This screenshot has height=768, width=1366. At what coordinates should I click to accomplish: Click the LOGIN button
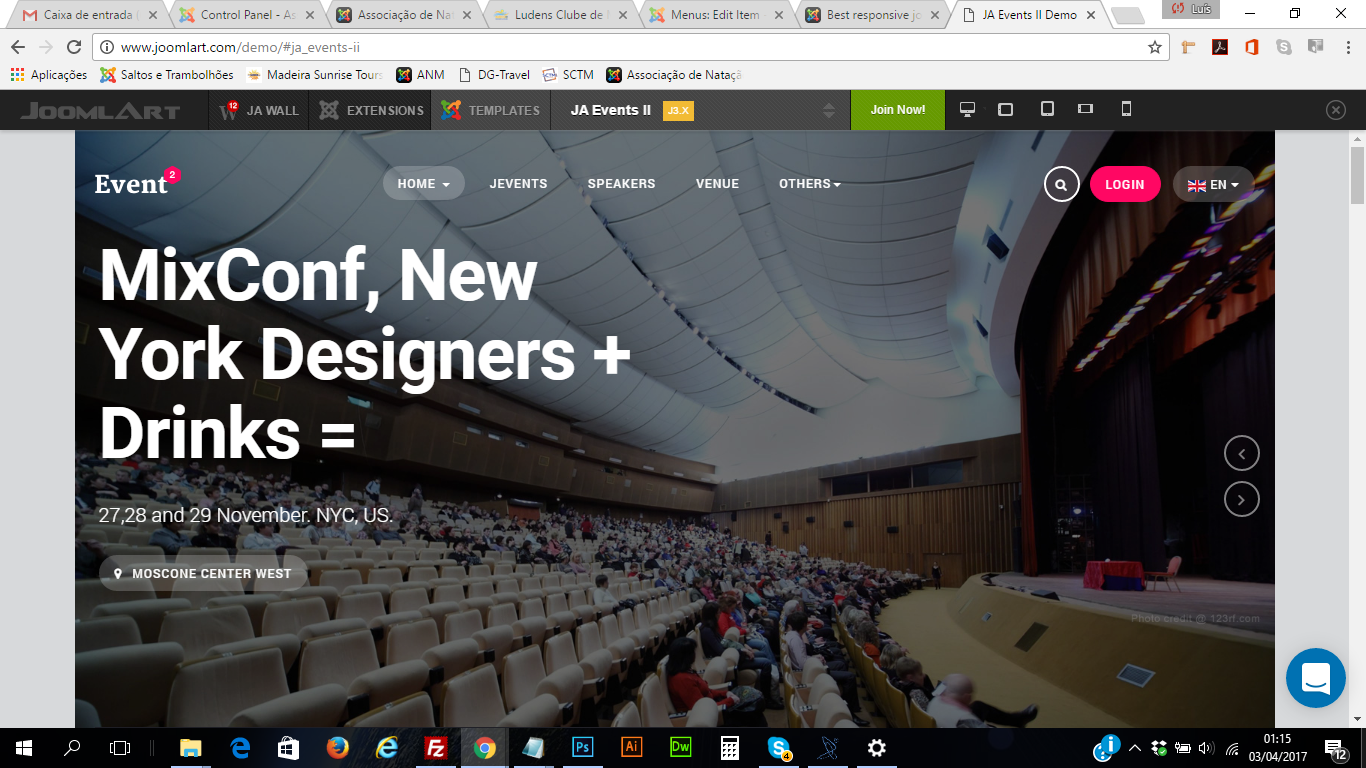[x=1125, y=184]
